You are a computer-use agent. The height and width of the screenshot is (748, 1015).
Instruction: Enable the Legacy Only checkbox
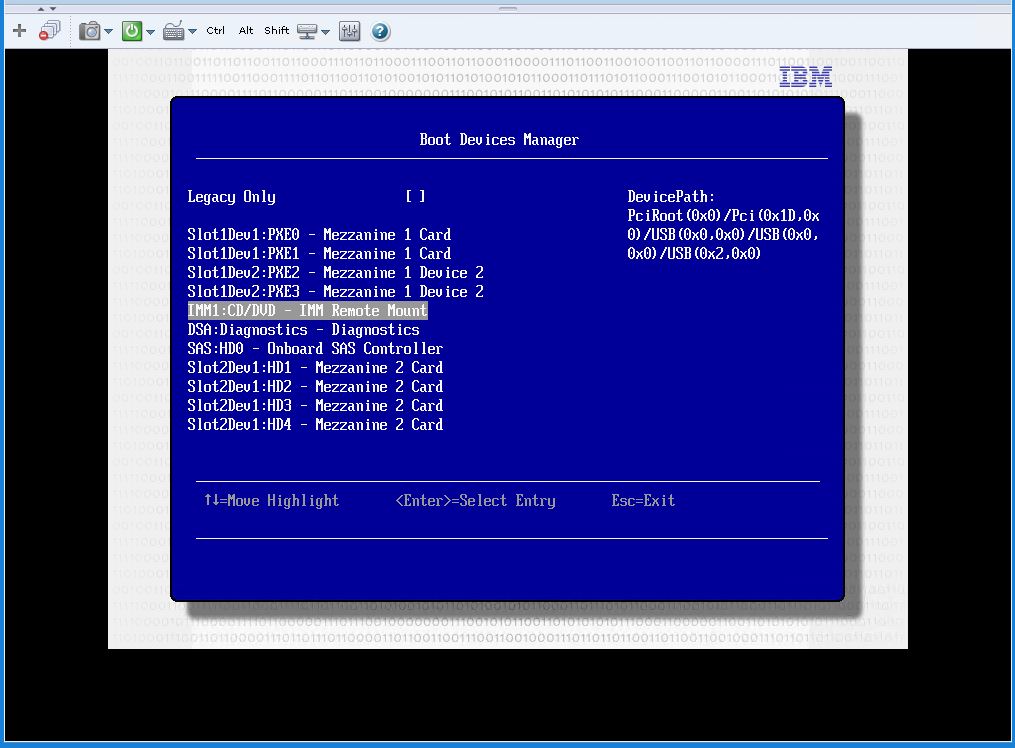tap(415, 196)
